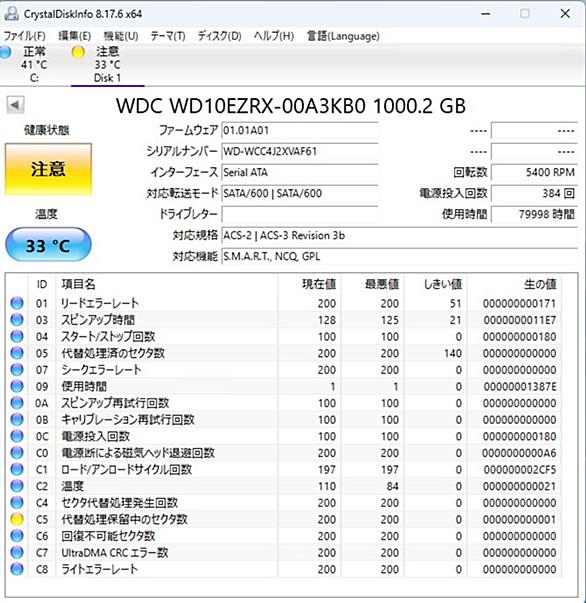Viewport: 586px width, 603px height.
Task: Click the yellow status circle for Disk 1
Action: (x=78, y=52)
